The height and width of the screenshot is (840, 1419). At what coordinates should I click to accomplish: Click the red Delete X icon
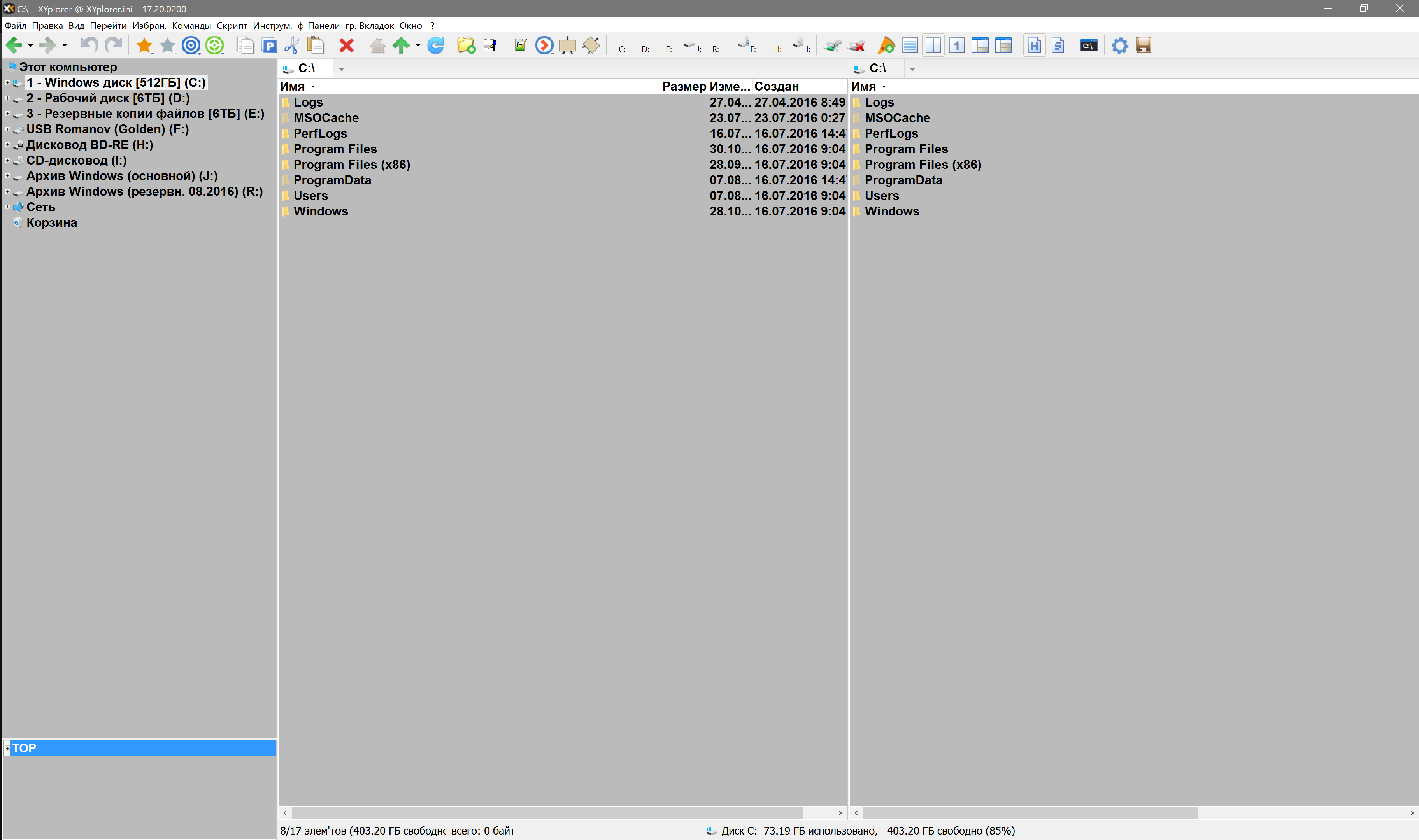(x=347, y=45)
